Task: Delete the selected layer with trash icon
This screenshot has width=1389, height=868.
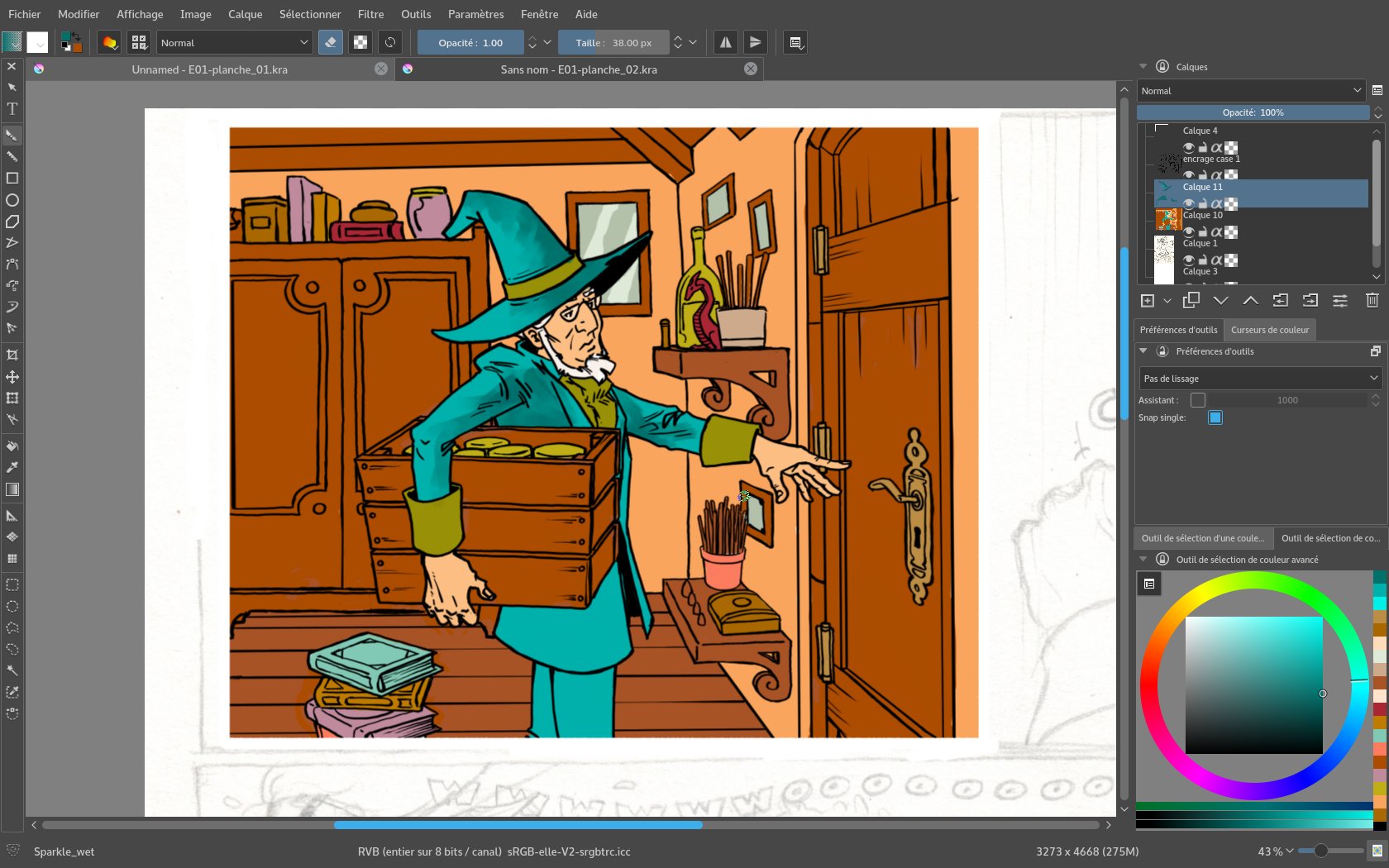Action: pos(1372,300)
